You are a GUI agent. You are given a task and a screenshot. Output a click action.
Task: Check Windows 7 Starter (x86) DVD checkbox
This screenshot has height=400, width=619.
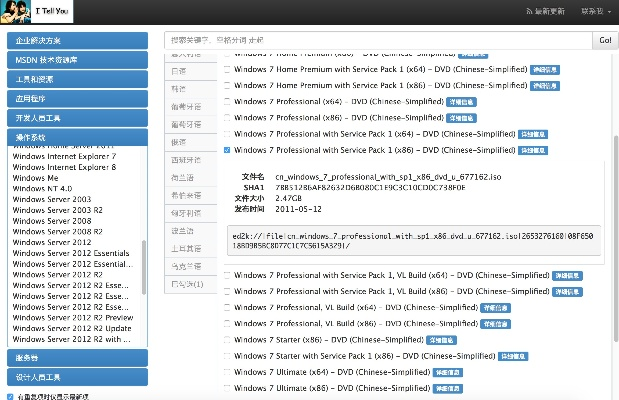pyautogui.click(x=227, y=339)
